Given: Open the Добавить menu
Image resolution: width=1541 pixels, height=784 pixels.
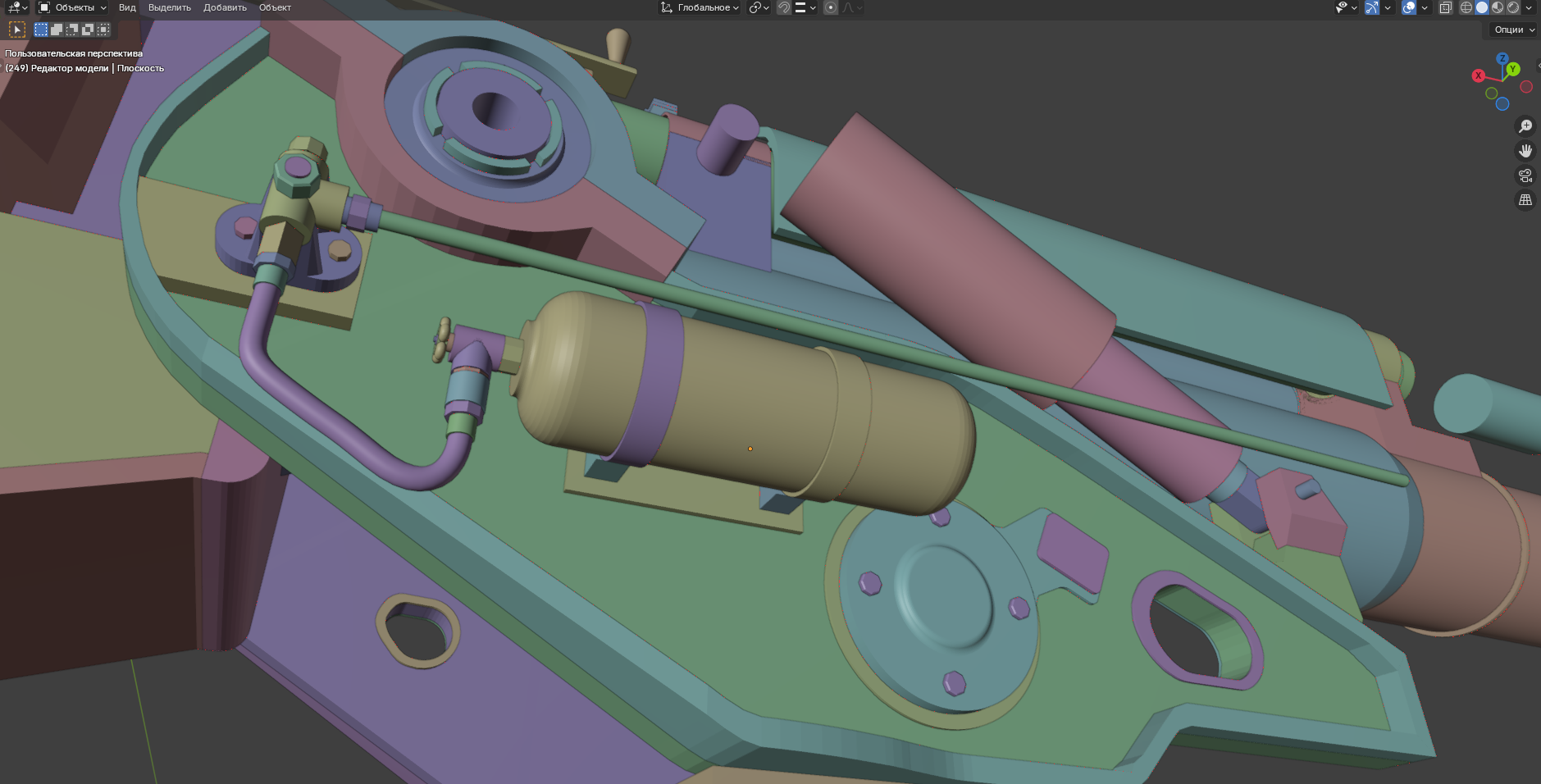Looking at the screenshot, I should (x=225, y=7).
